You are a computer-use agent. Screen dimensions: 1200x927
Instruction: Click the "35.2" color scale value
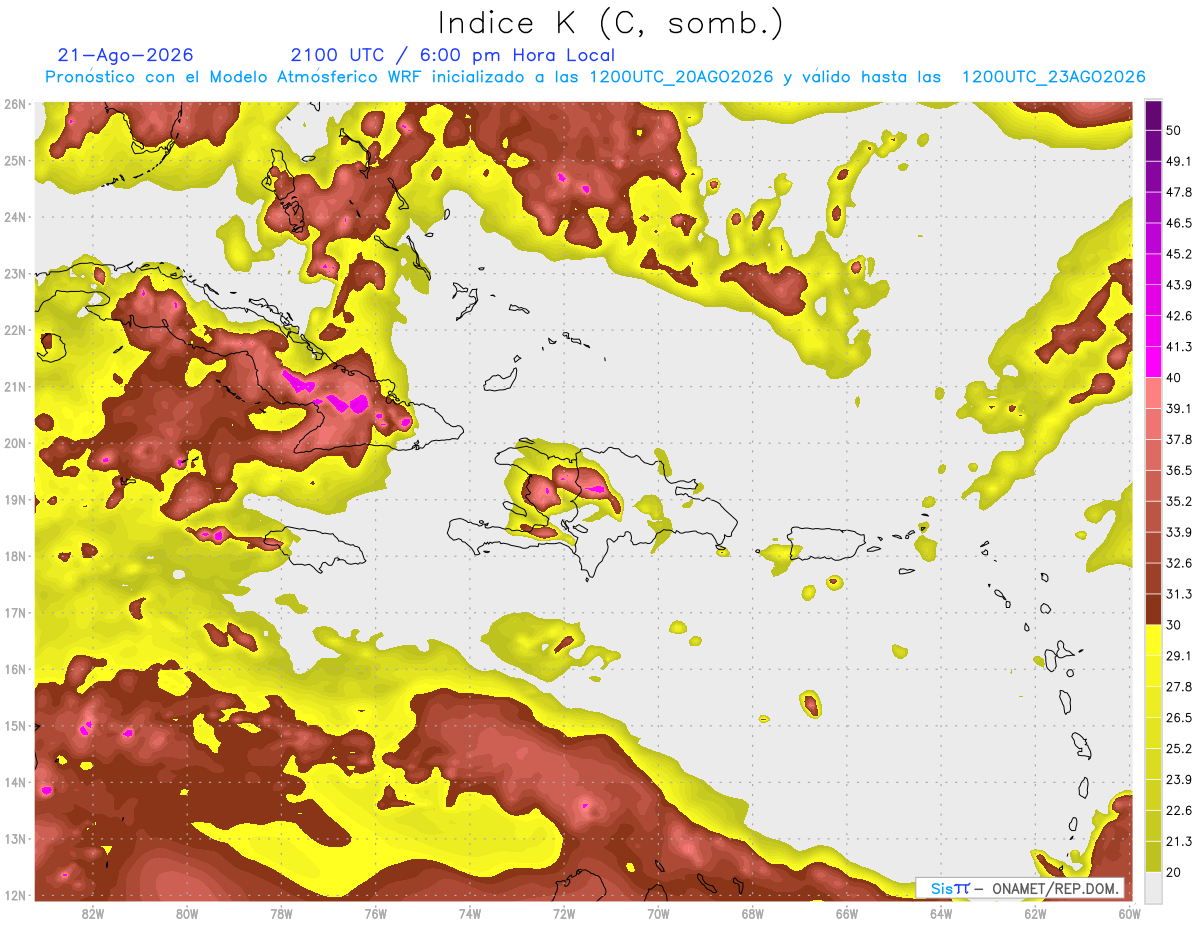pos(1179,501)
